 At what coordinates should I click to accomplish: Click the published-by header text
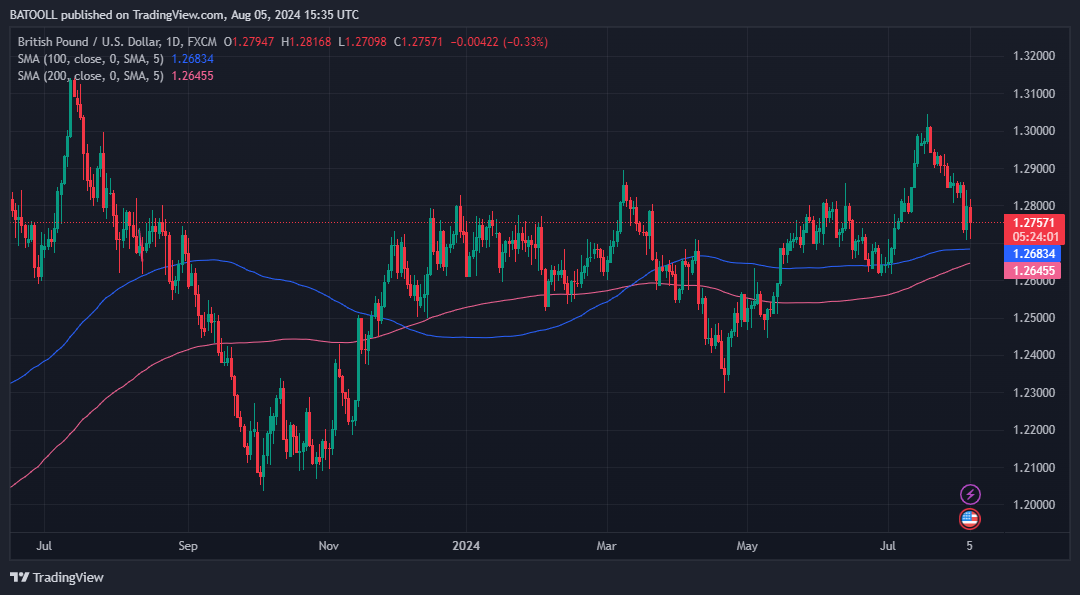184,14
